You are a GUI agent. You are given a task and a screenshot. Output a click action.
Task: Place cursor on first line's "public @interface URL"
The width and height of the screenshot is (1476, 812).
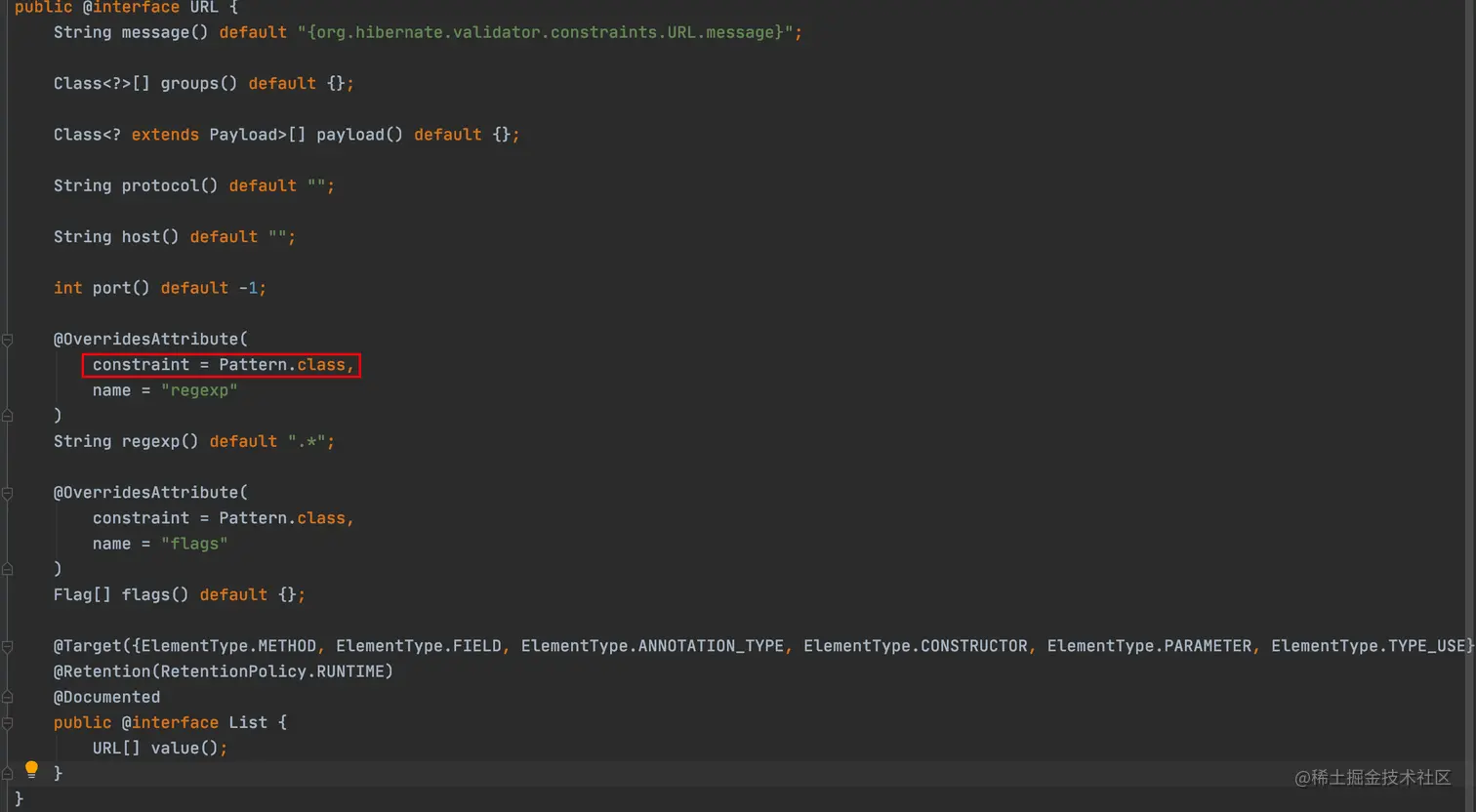pos(116,8)
